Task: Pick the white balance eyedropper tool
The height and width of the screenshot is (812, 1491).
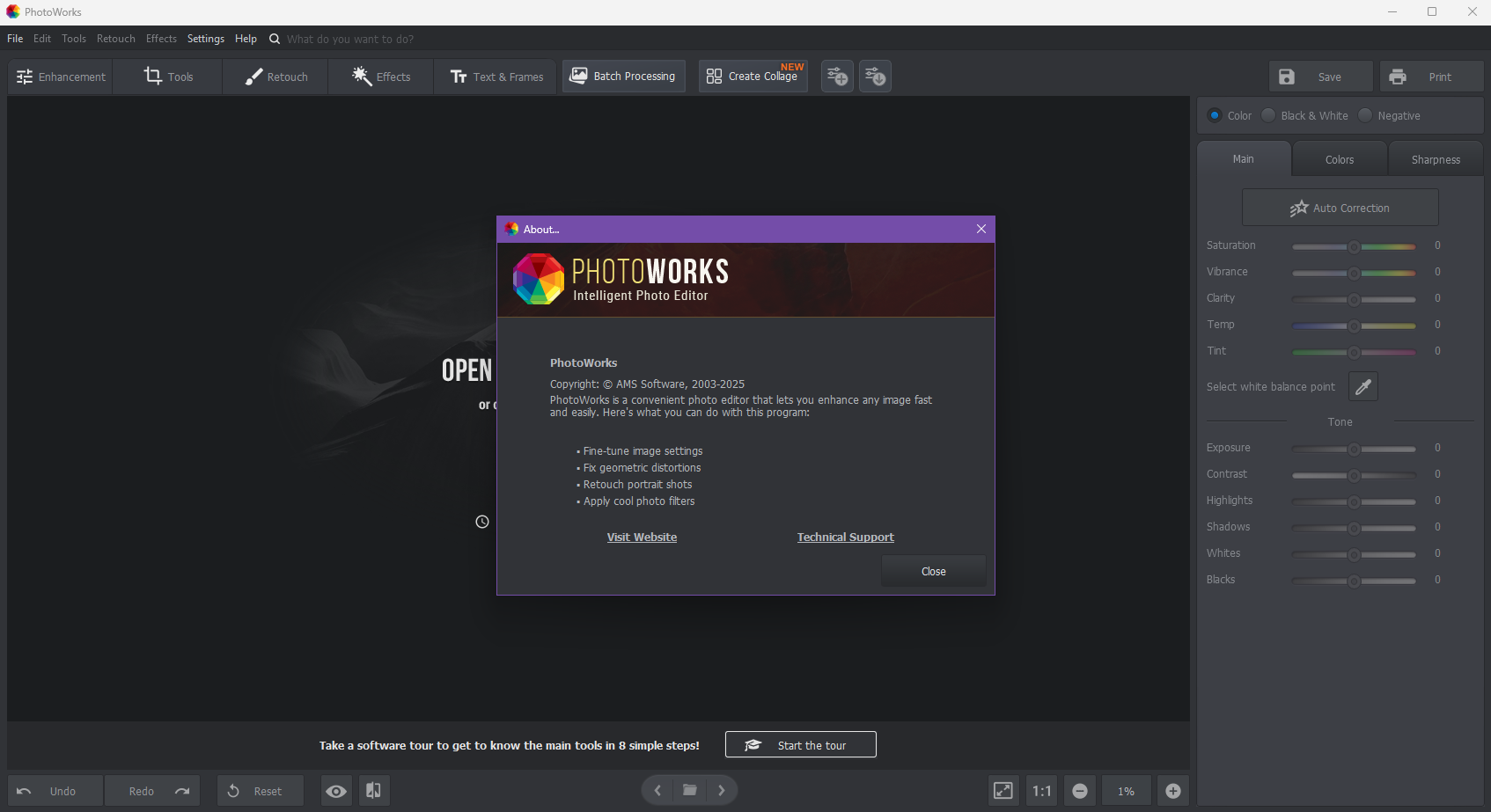Action: [1363, 386]
